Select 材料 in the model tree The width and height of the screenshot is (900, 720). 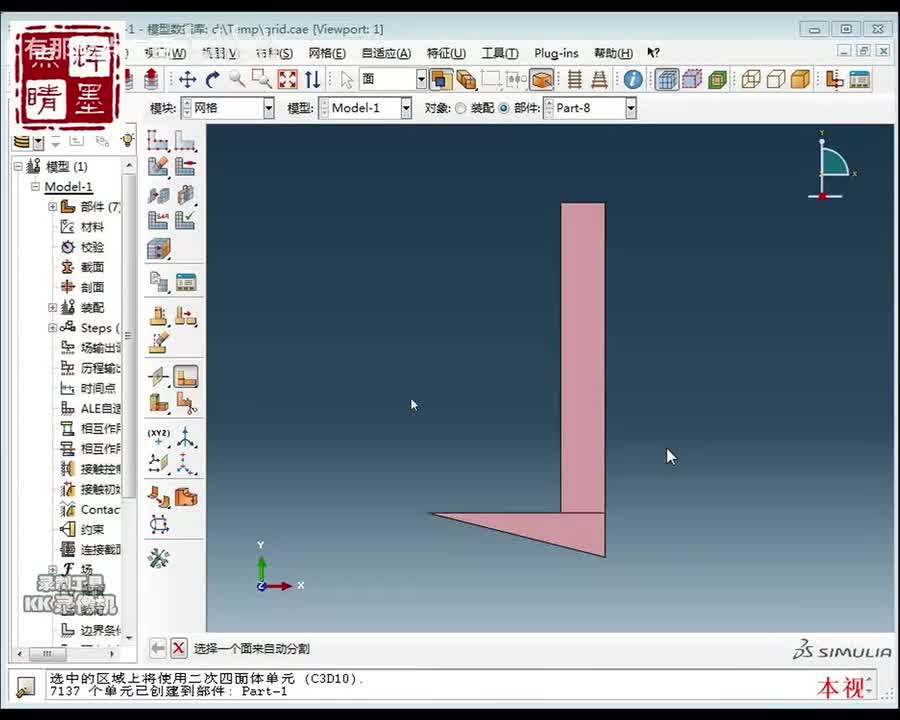92,227
